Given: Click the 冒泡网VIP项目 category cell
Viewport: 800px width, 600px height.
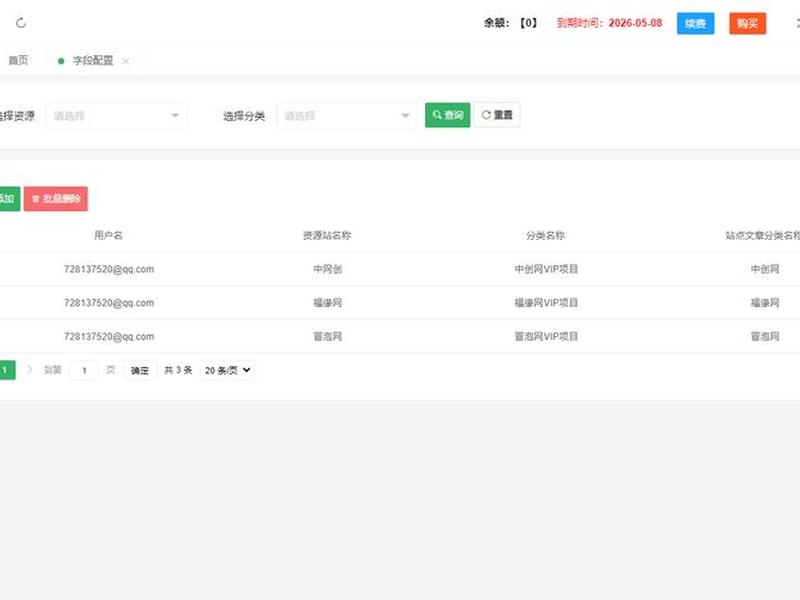Looking at the screenshot, I should [546, 336].
